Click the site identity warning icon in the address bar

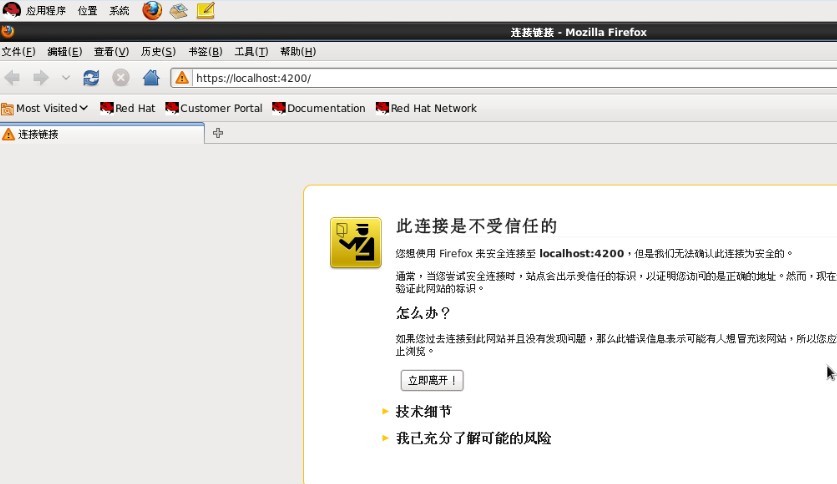pyautogui.click(x=181, y=78)
